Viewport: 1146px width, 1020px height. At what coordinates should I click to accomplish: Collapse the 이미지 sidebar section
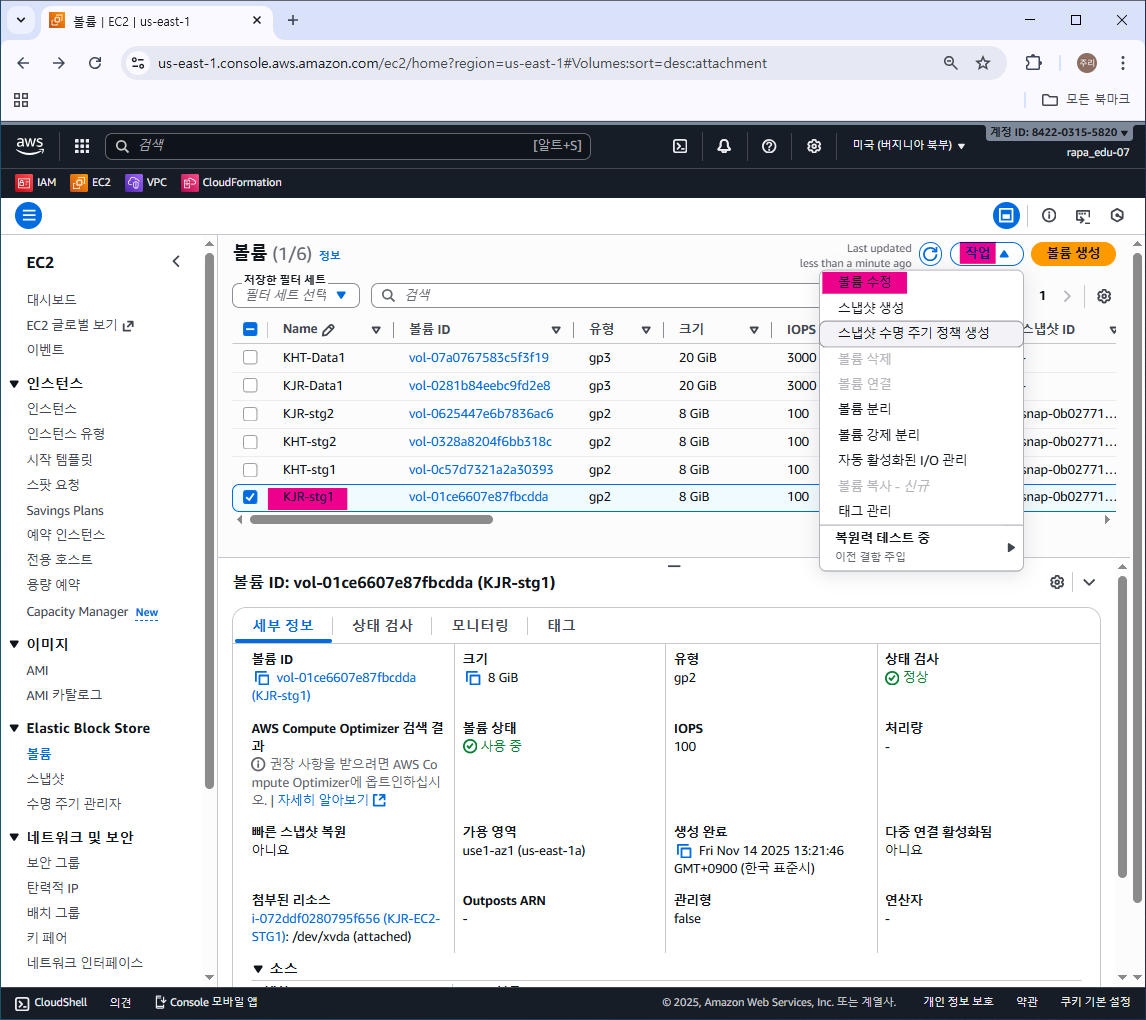click(14, 644)
